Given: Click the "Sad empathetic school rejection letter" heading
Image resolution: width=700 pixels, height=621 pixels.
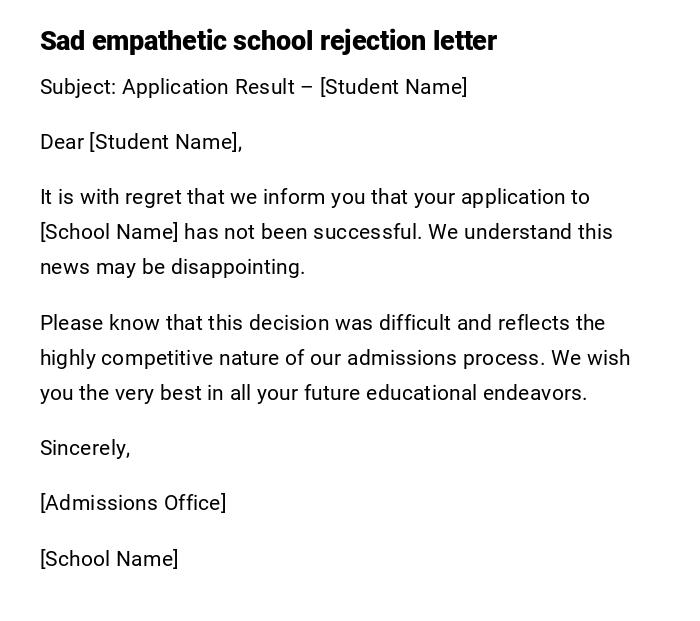Looking at the screenshot, I should point(268,41).
